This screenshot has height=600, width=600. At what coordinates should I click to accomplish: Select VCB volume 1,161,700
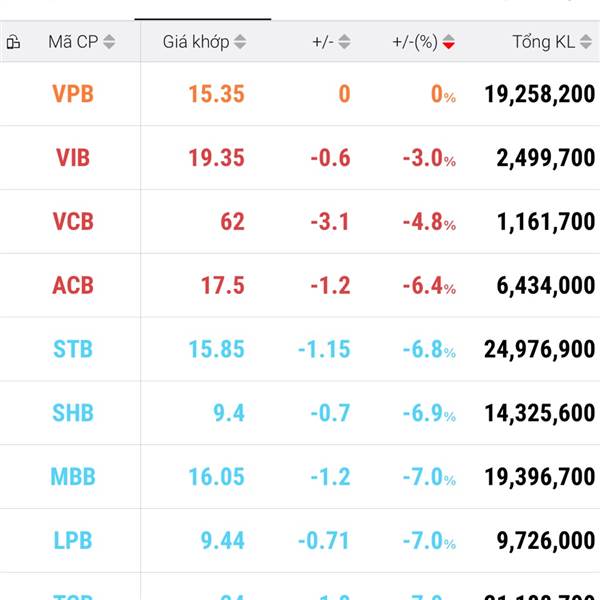click(546, 222)
